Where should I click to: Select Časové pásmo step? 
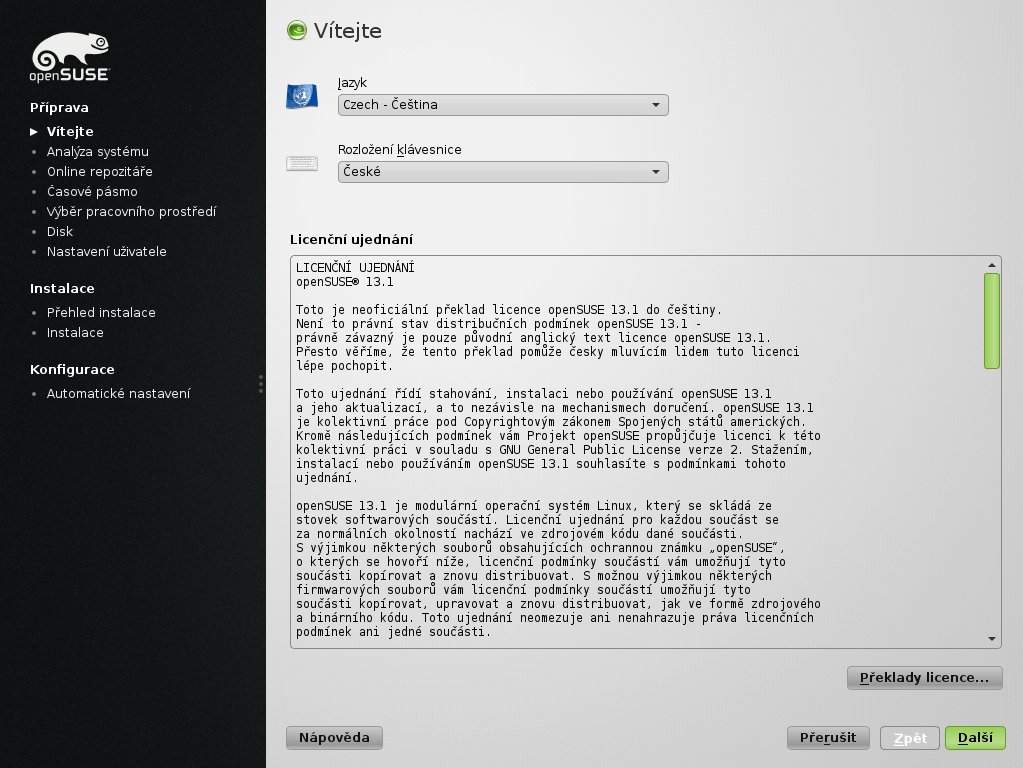point(92,192)
